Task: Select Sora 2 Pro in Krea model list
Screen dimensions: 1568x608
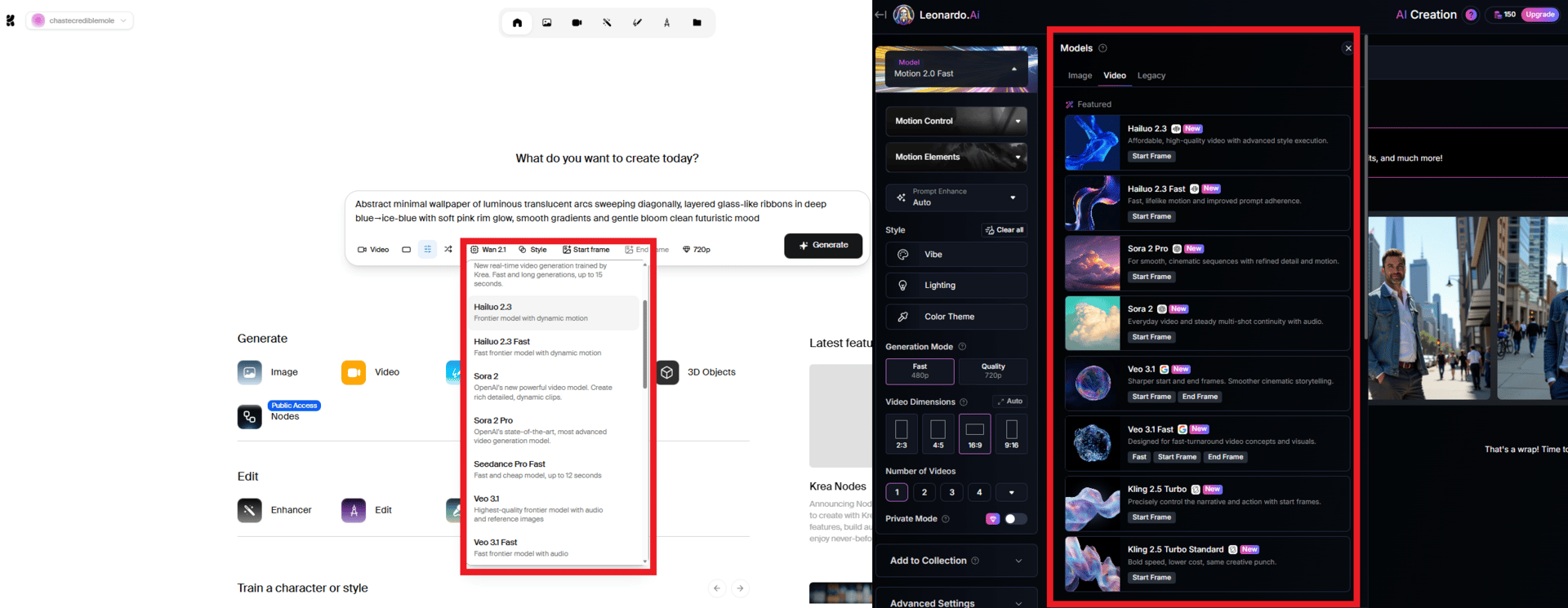Action: click(554, 430)
